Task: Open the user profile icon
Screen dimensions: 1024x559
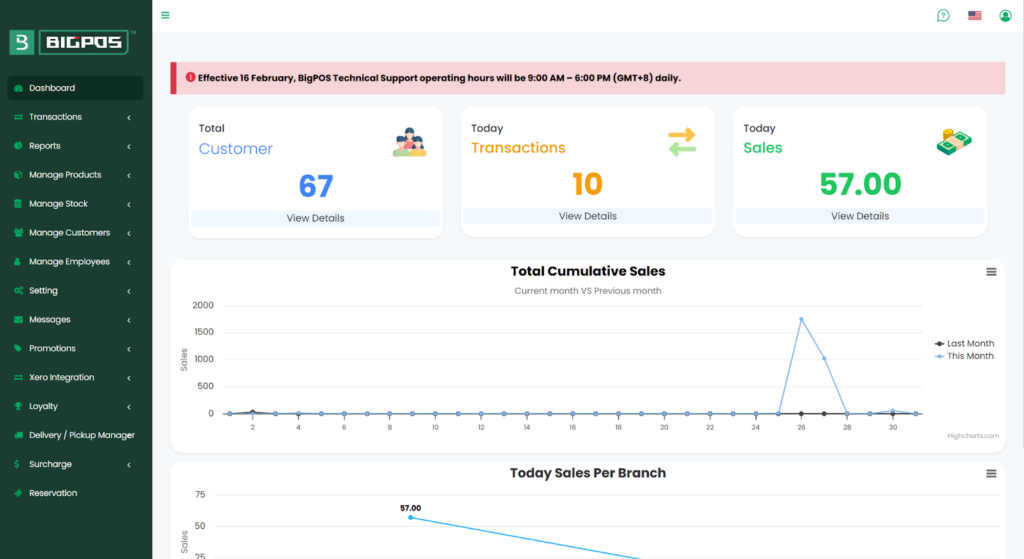Action: pyautogui.click(x=1005, y=15)
